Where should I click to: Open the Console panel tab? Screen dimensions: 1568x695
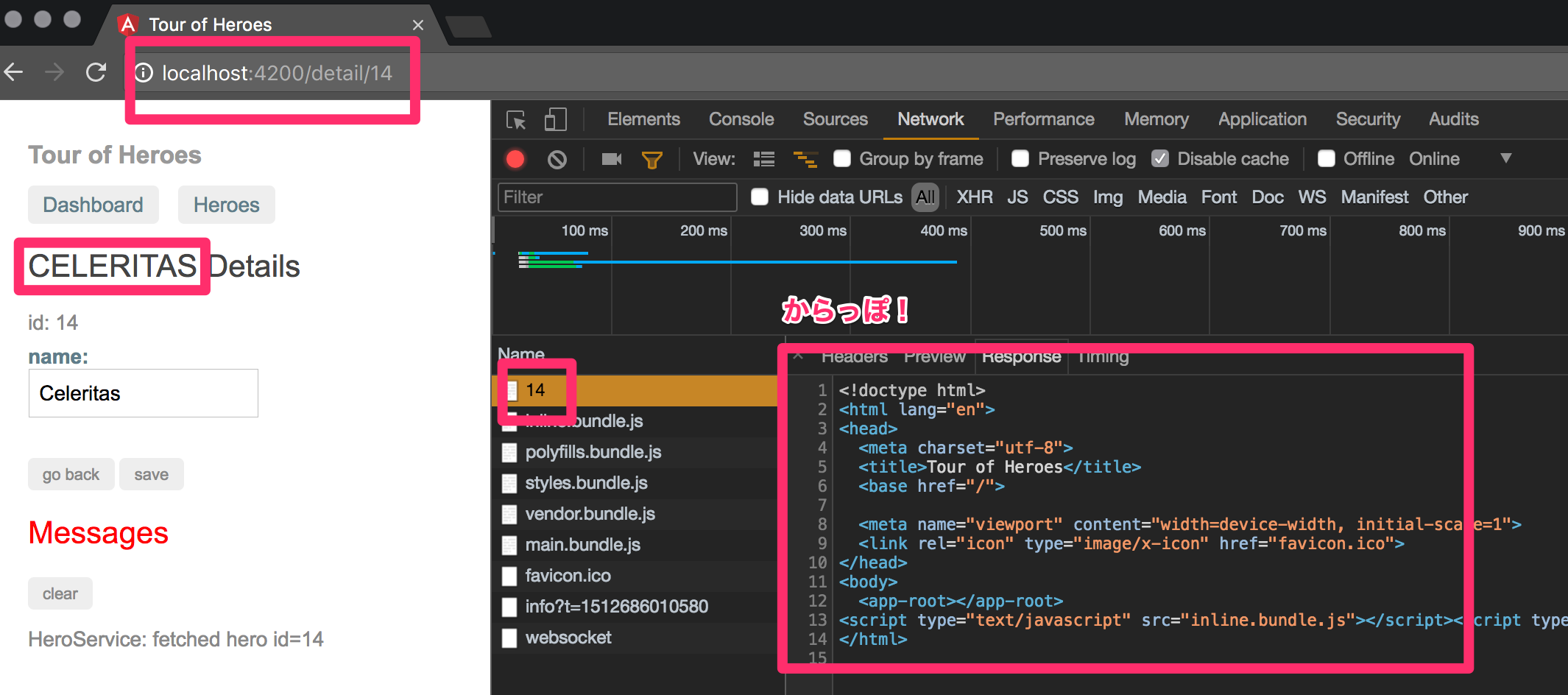tap(741, 119)
